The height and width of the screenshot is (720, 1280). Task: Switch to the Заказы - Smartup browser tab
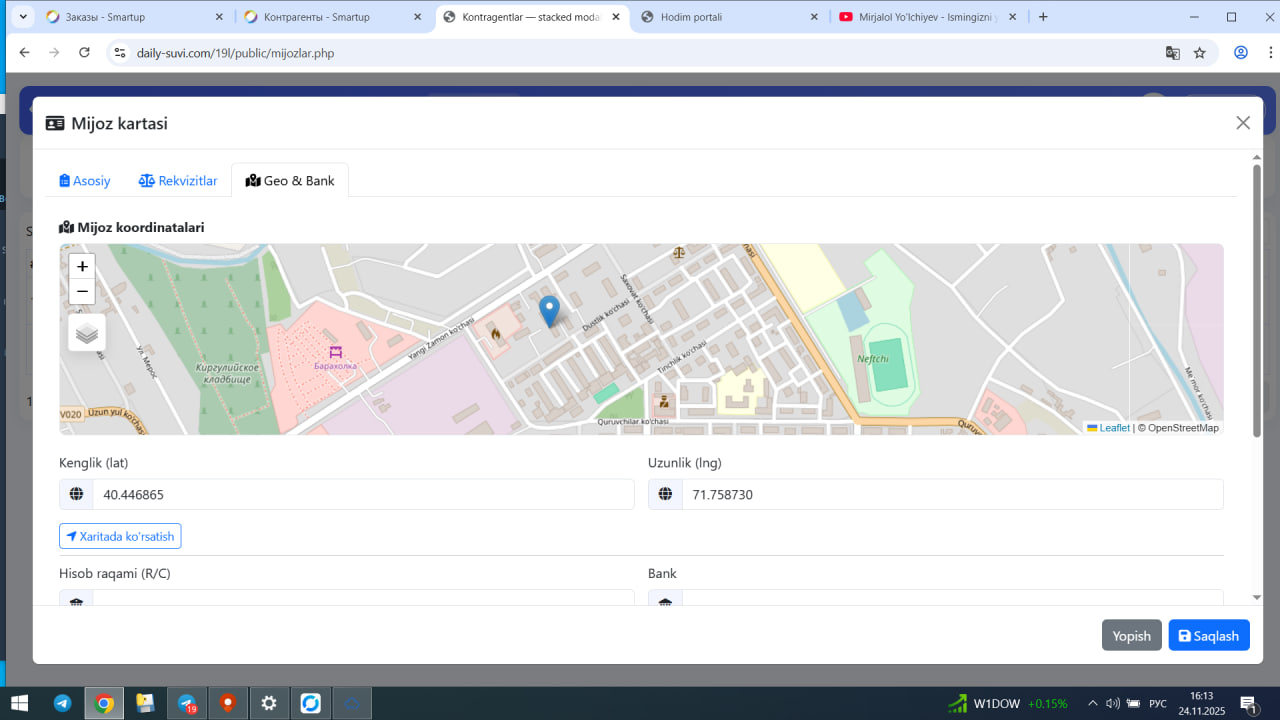(x=135, y=17)
